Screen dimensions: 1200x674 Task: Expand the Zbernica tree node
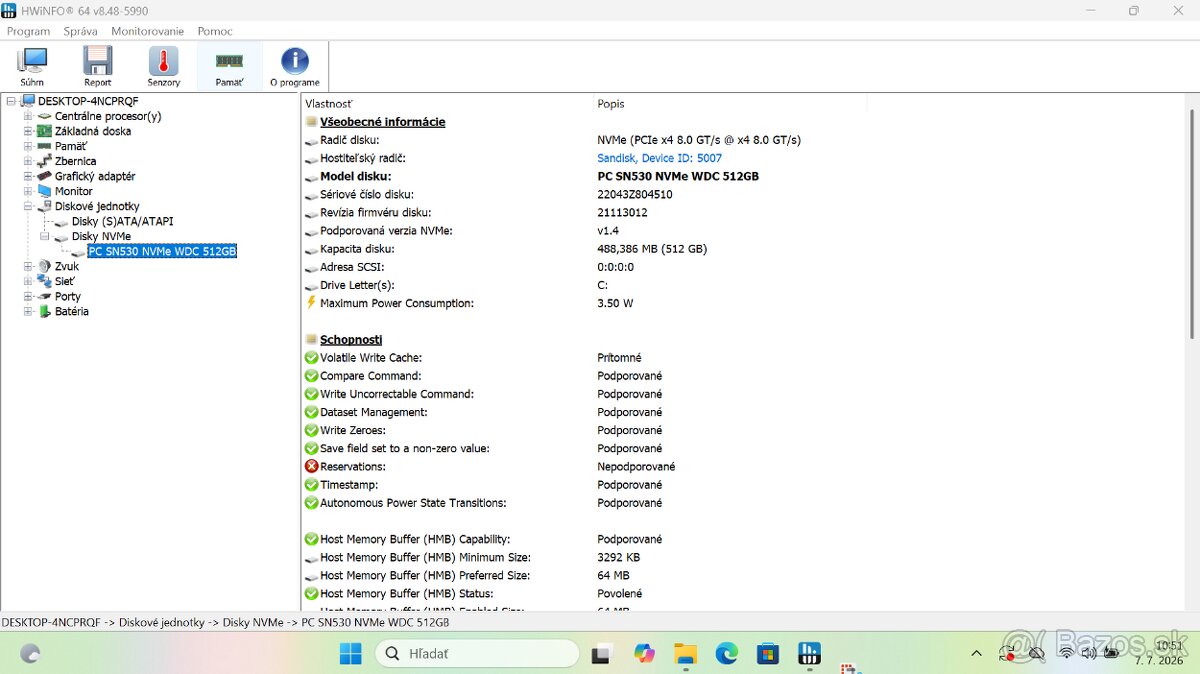click(28, 161)
